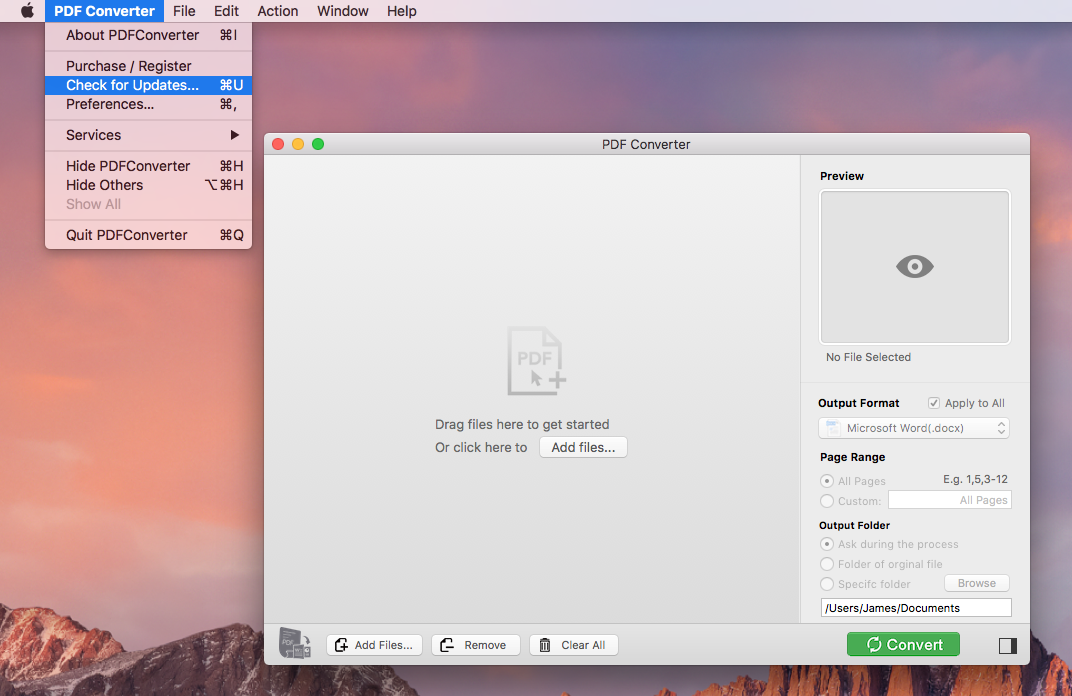Open Preferences... from the menu
The height and width of the screenshot is (696, 1072).
point(148,105)
